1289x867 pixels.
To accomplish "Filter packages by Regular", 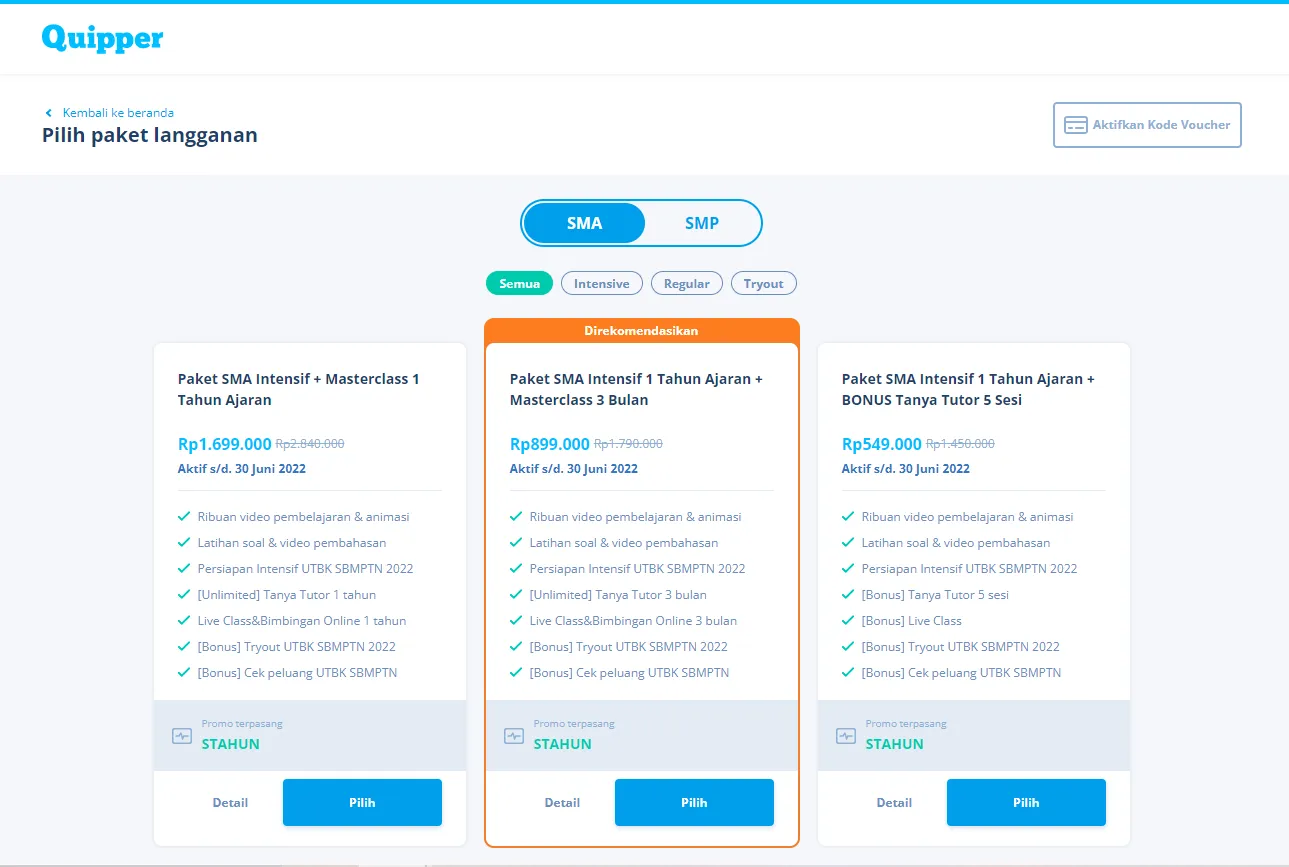I will point(687,283).
